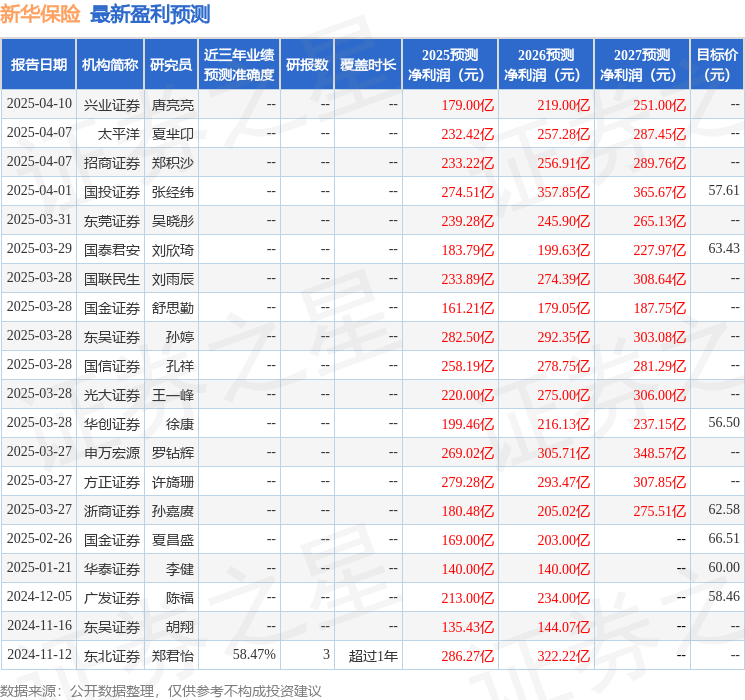Select the 研究员 column header

pyautogui.click(x=171, y=65)
